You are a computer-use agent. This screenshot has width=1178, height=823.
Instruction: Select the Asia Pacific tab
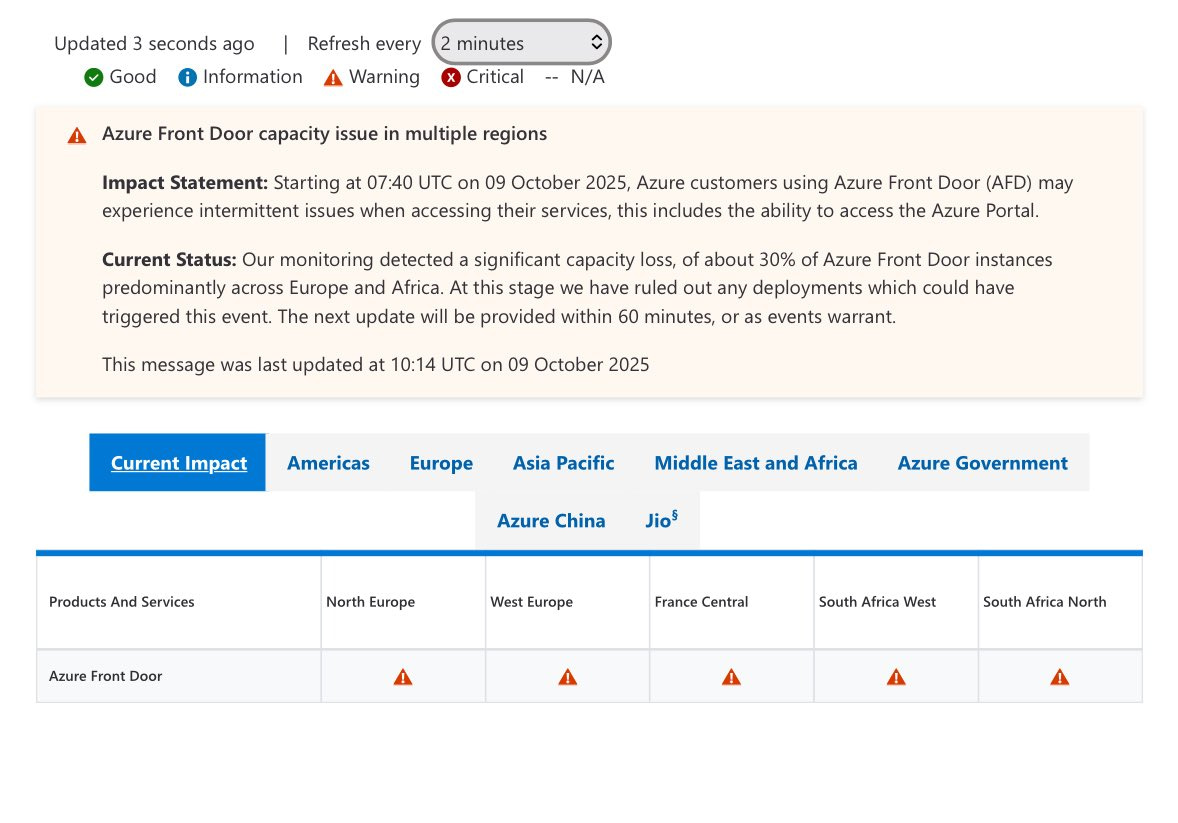(563, 463)
